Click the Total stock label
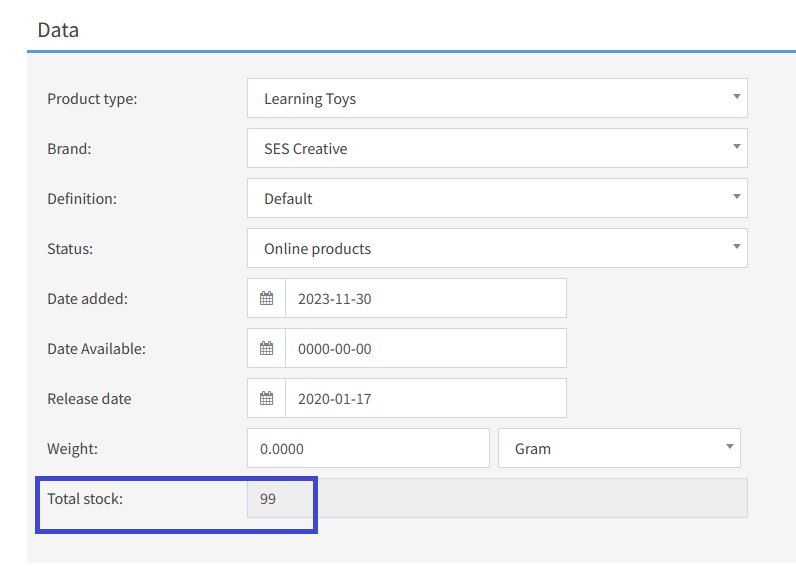Image resolution: width=796 pixels, height=580 pixels. [x=85, y=498]
